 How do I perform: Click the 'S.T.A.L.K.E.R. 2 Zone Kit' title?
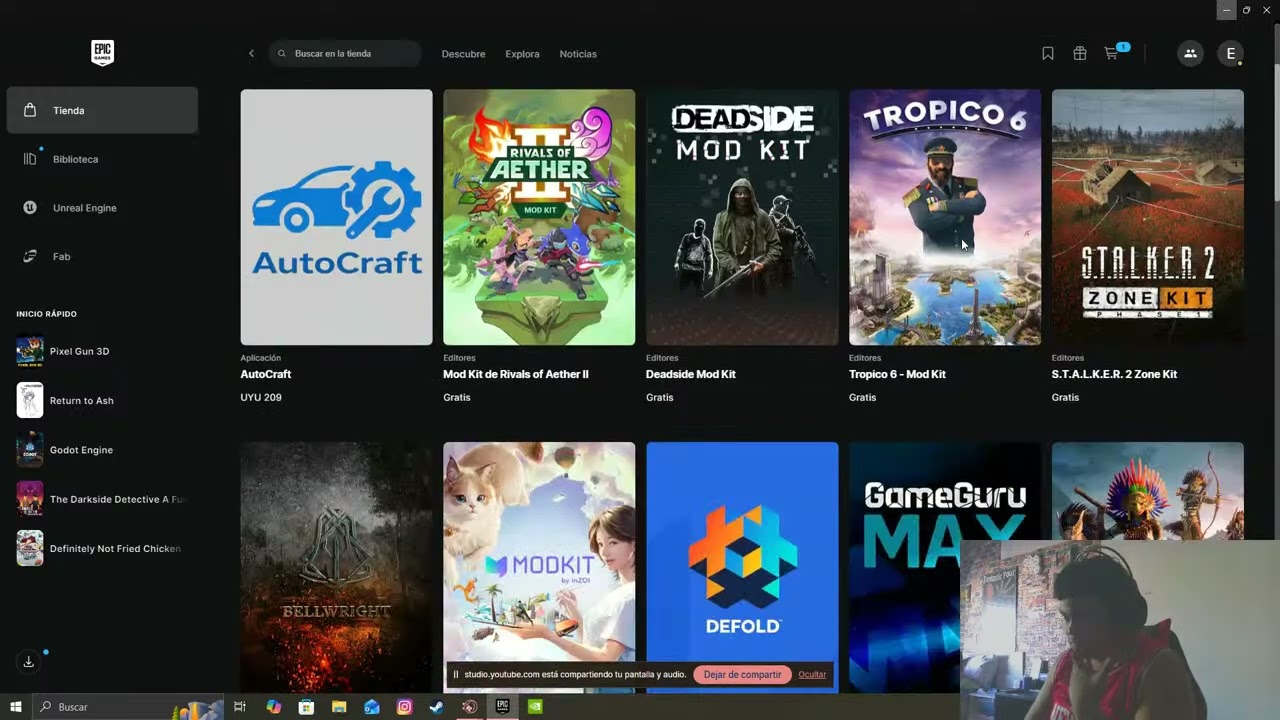click(1114, 374)
